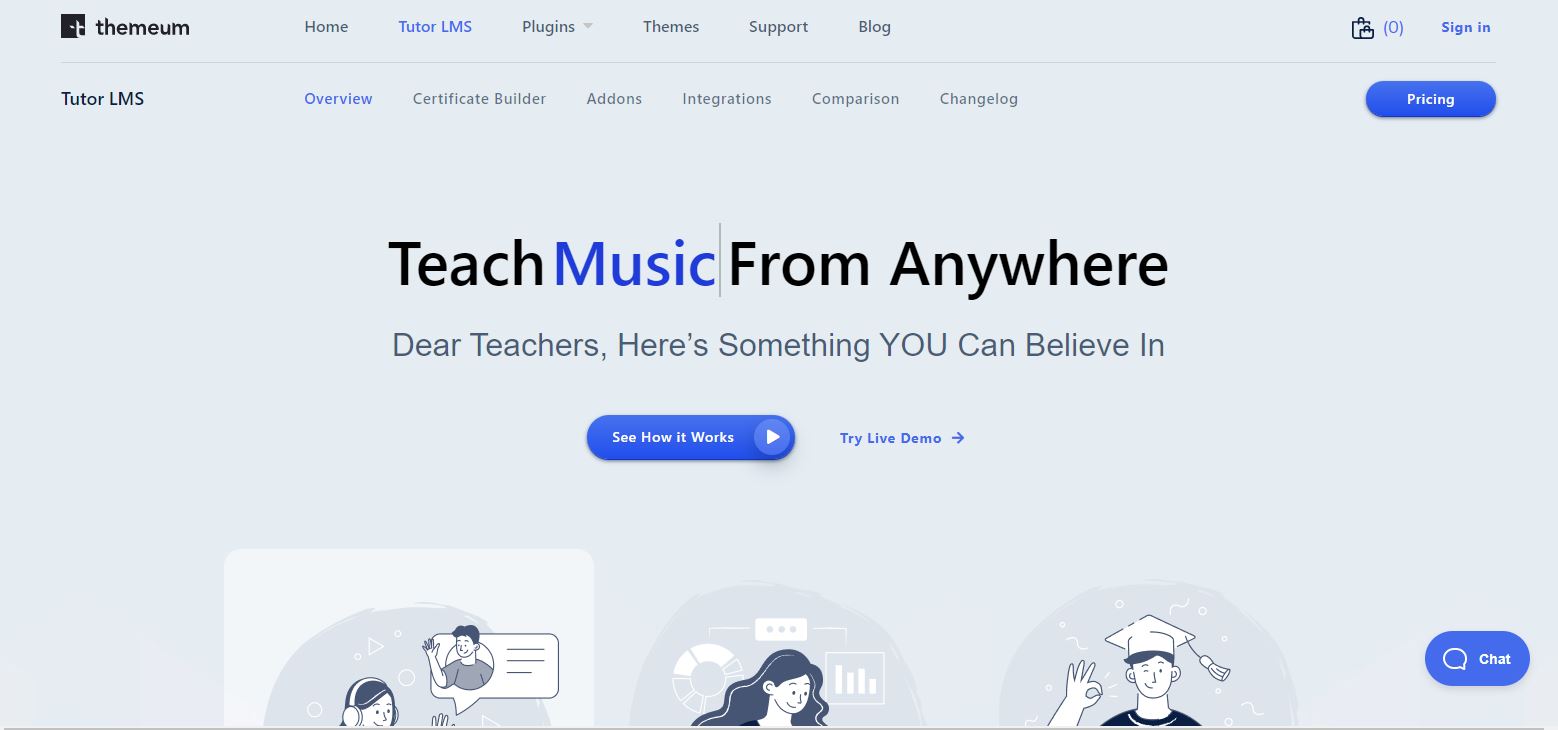Click the play icon in See How it Works

click(772, 437)
